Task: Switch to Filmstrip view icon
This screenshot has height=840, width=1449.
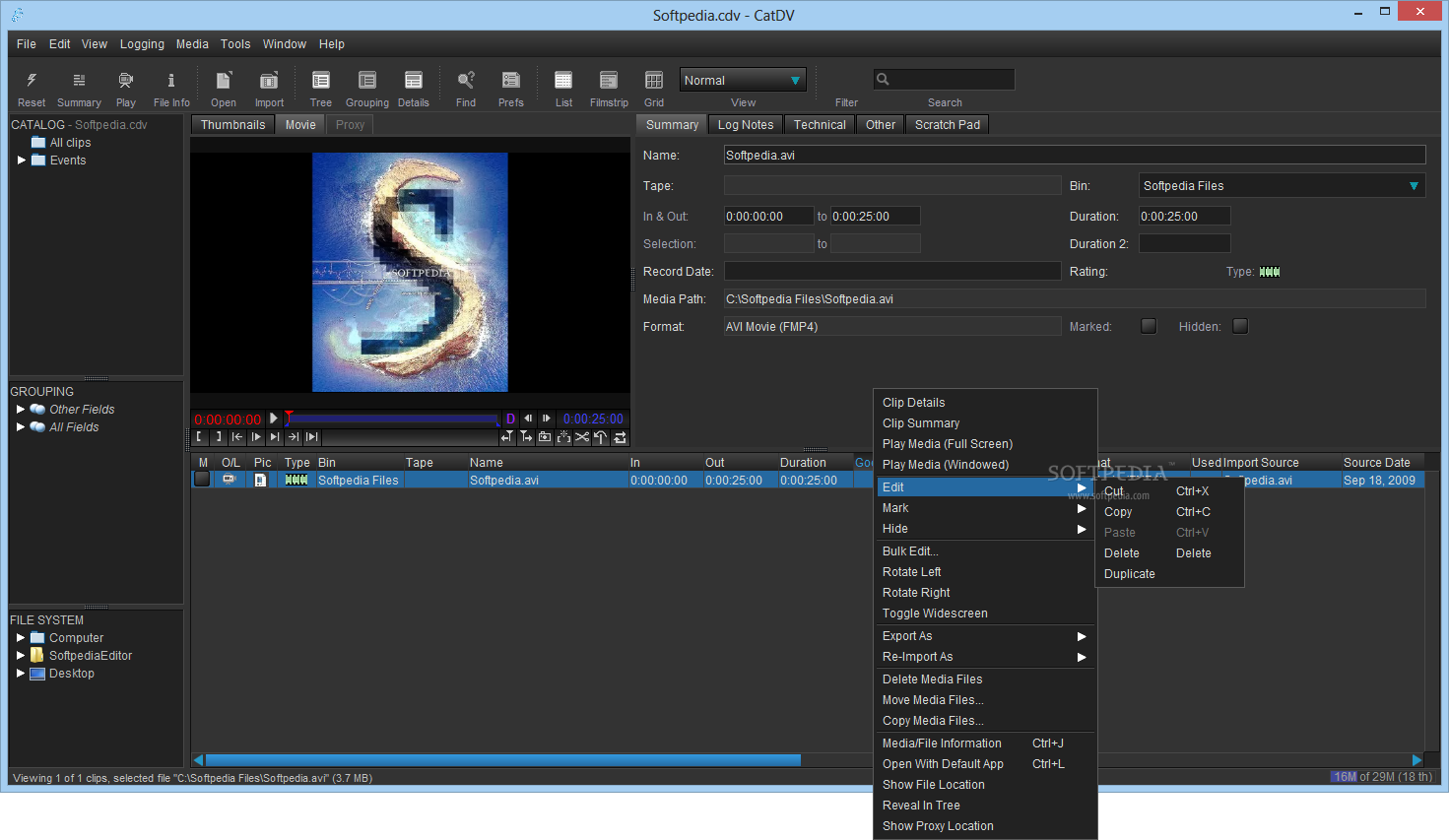Action: [609, 80]
